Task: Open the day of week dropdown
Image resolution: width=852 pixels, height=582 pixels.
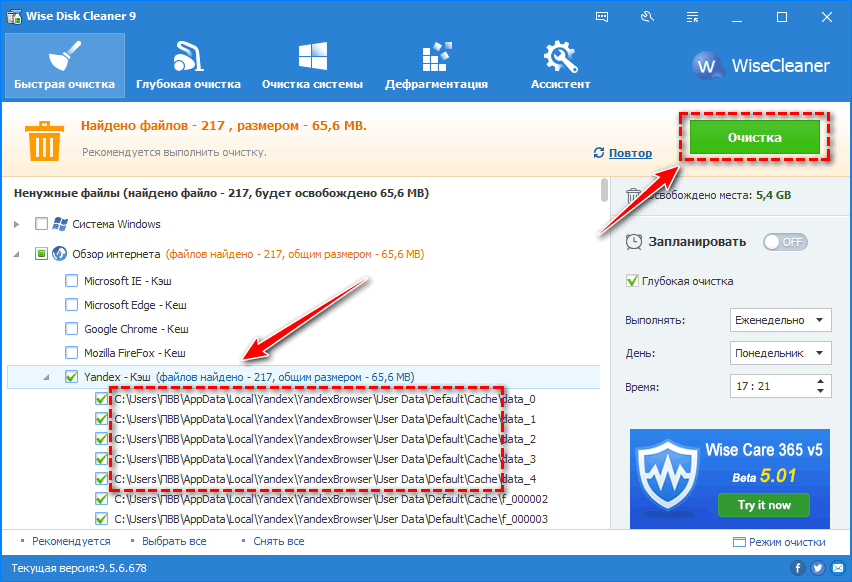Action: 781,353
